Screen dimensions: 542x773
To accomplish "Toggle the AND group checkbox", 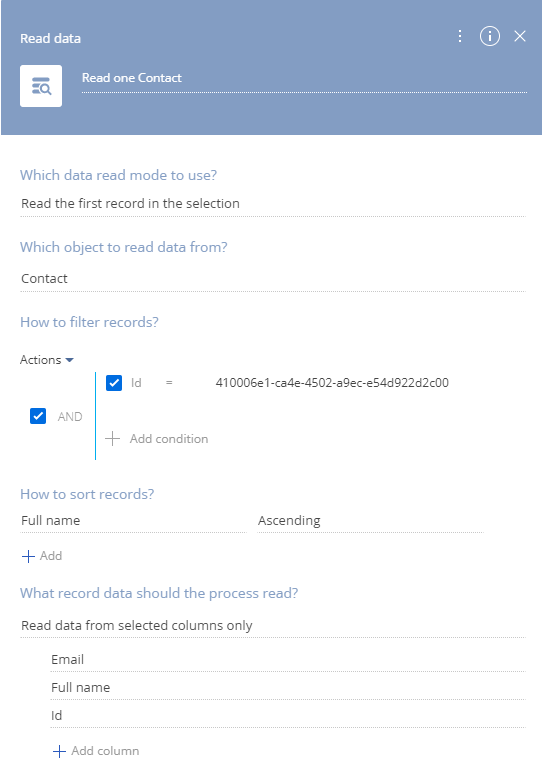I will pyautogui.click(x=38, y=416).
